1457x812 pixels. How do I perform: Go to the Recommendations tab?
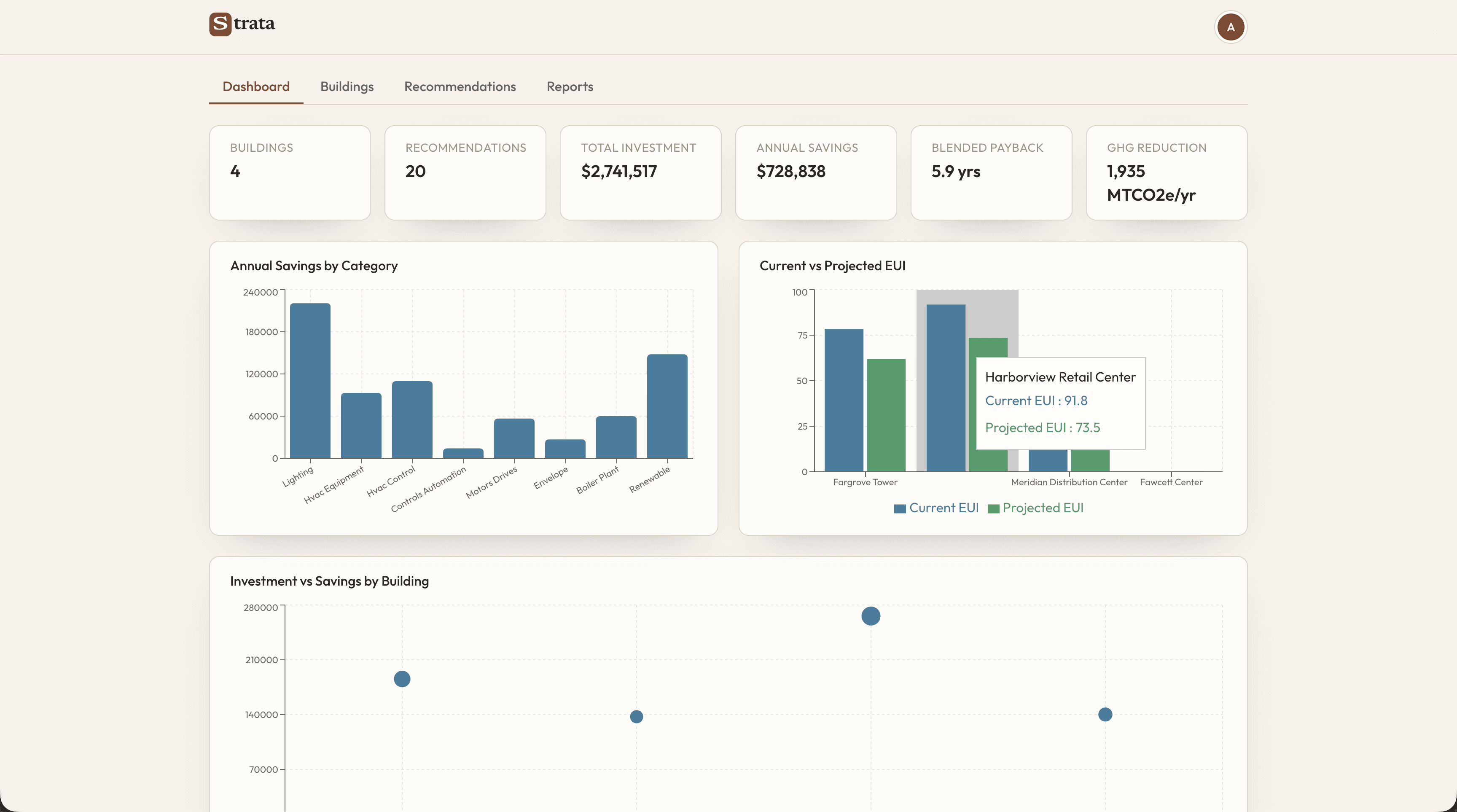[460, 86]
